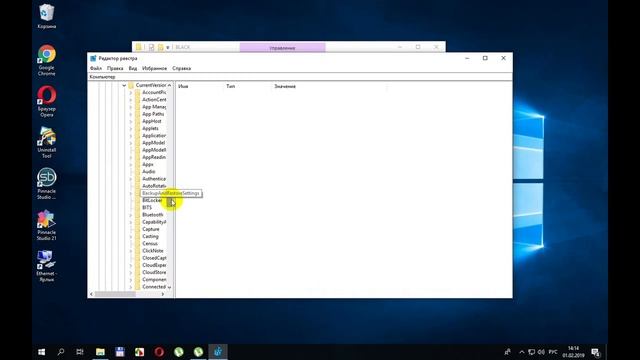
Task: Click the folder icon in the BLACK window toolbar
Action: click(139, 47)
